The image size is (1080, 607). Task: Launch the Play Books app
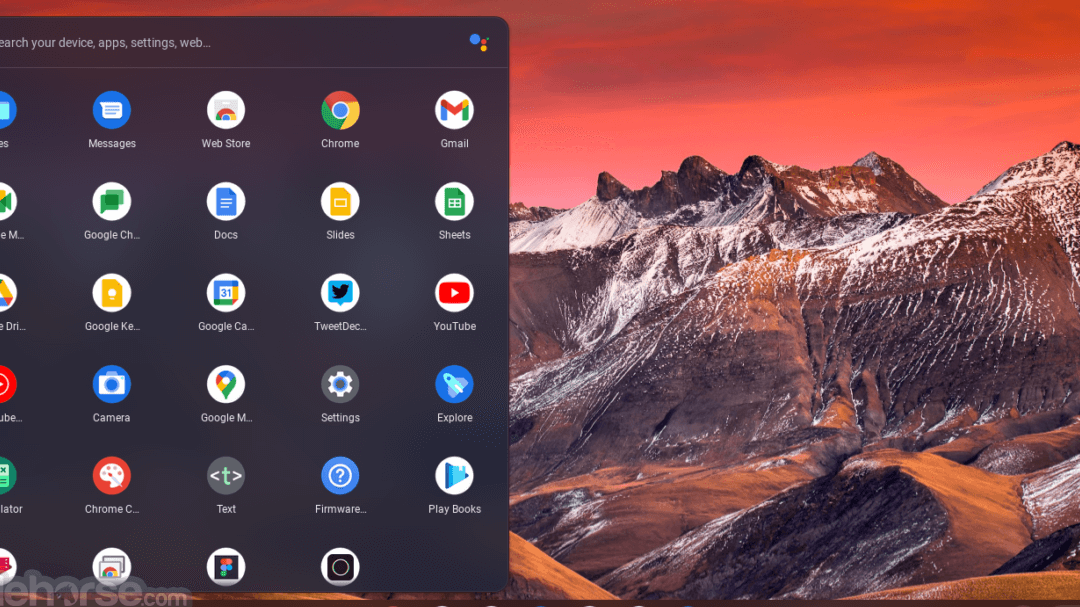click(x=454, y=477)
